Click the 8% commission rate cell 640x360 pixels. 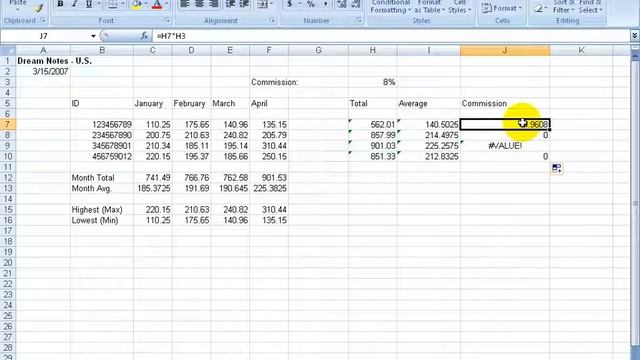pos(372,82)
